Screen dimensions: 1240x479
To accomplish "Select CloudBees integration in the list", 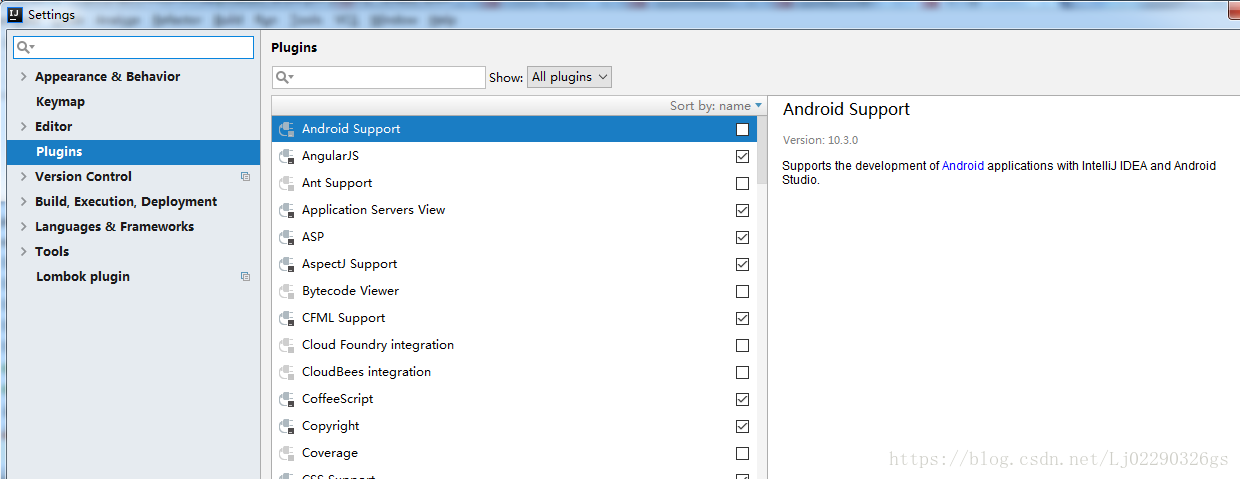I will click(367, 372).
